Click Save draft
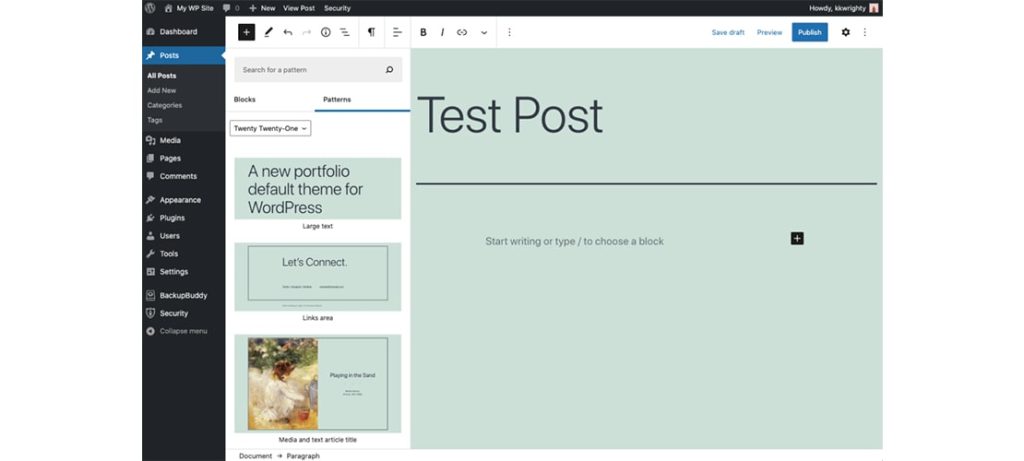Viewport: 1024px width, 461px height. pyautogui.click(x=728, y=32)
